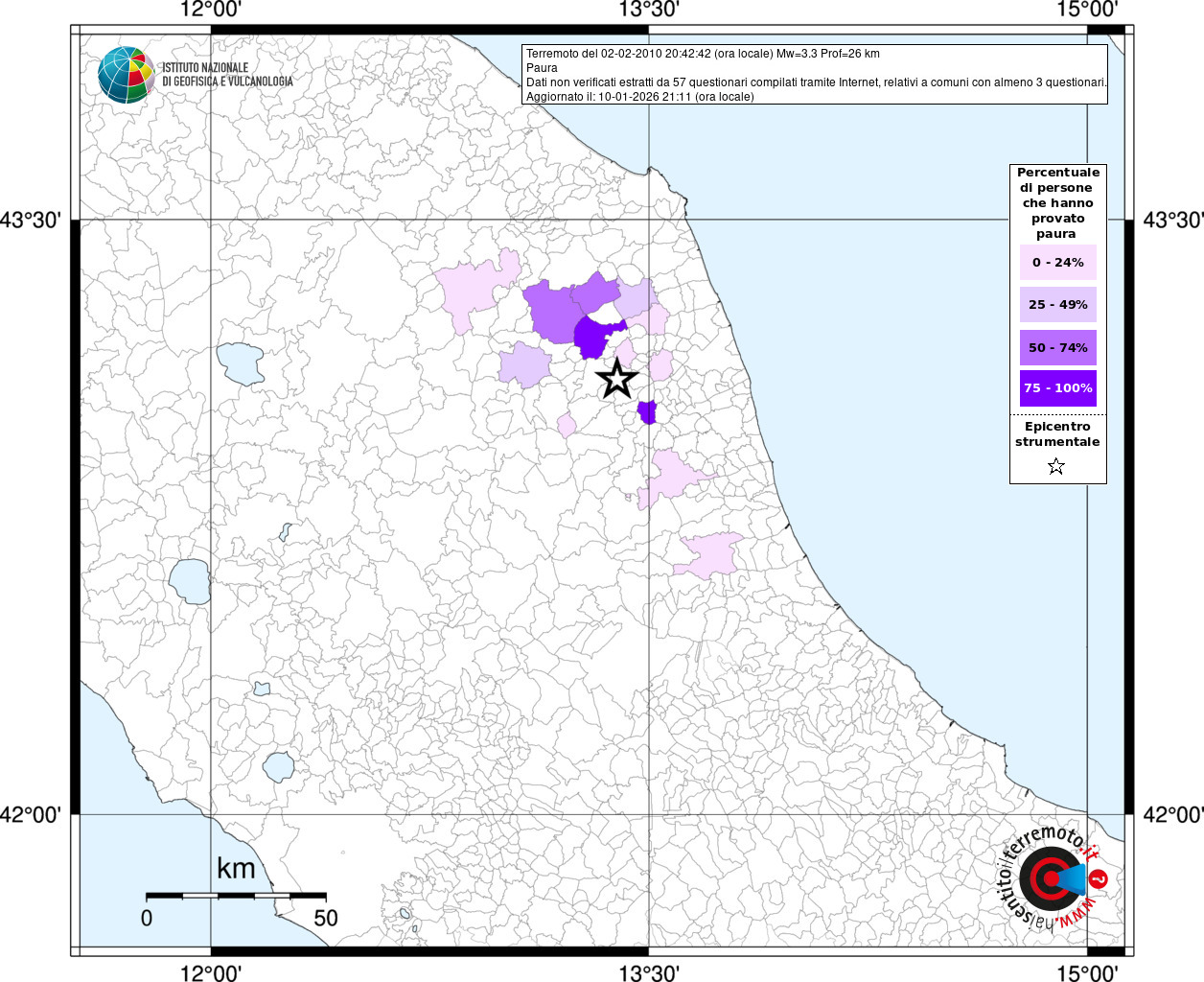The width and height of the screenshot is (1204, 982).
Task: Select the 25 - 49% legend swatch
Action: click(1057, 305)
